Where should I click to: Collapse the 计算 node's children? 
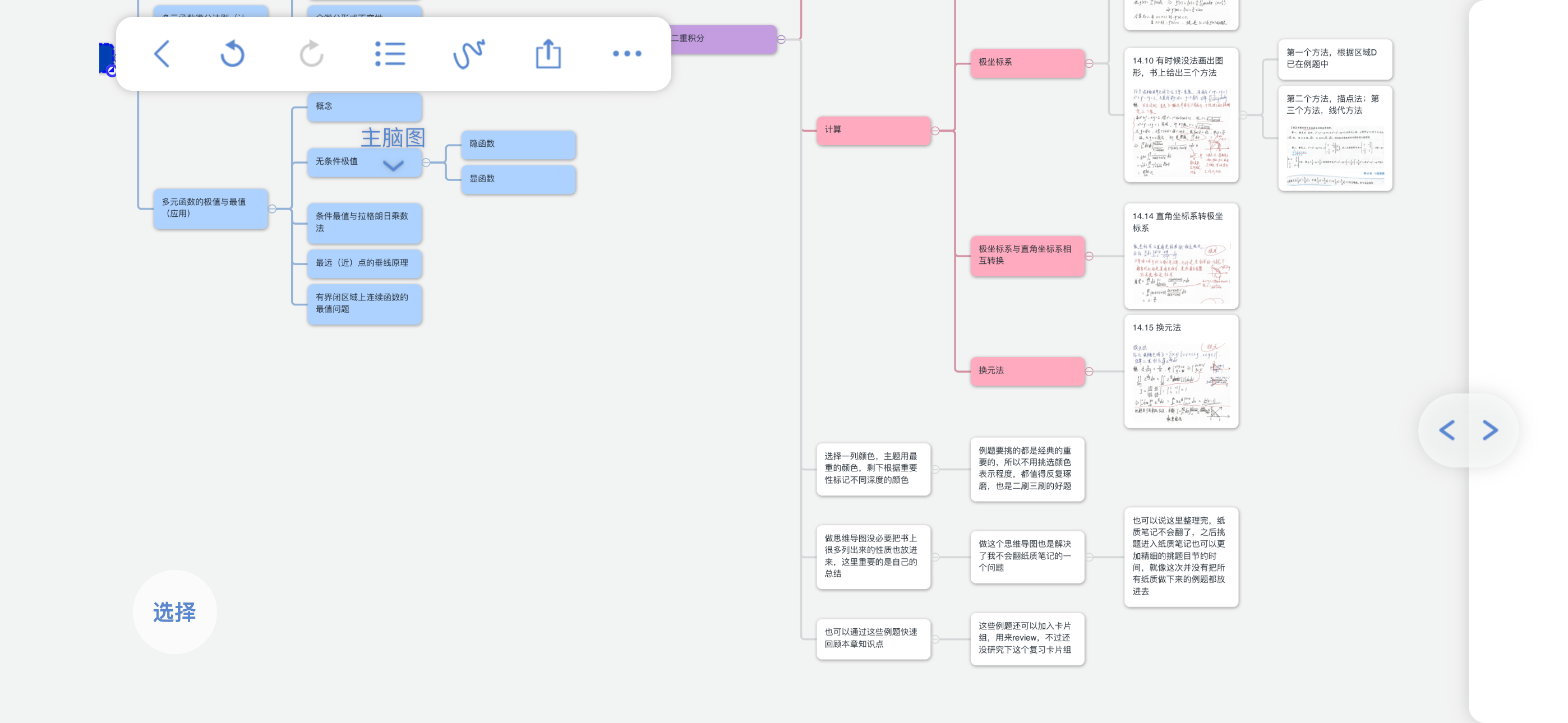point(935,130)
